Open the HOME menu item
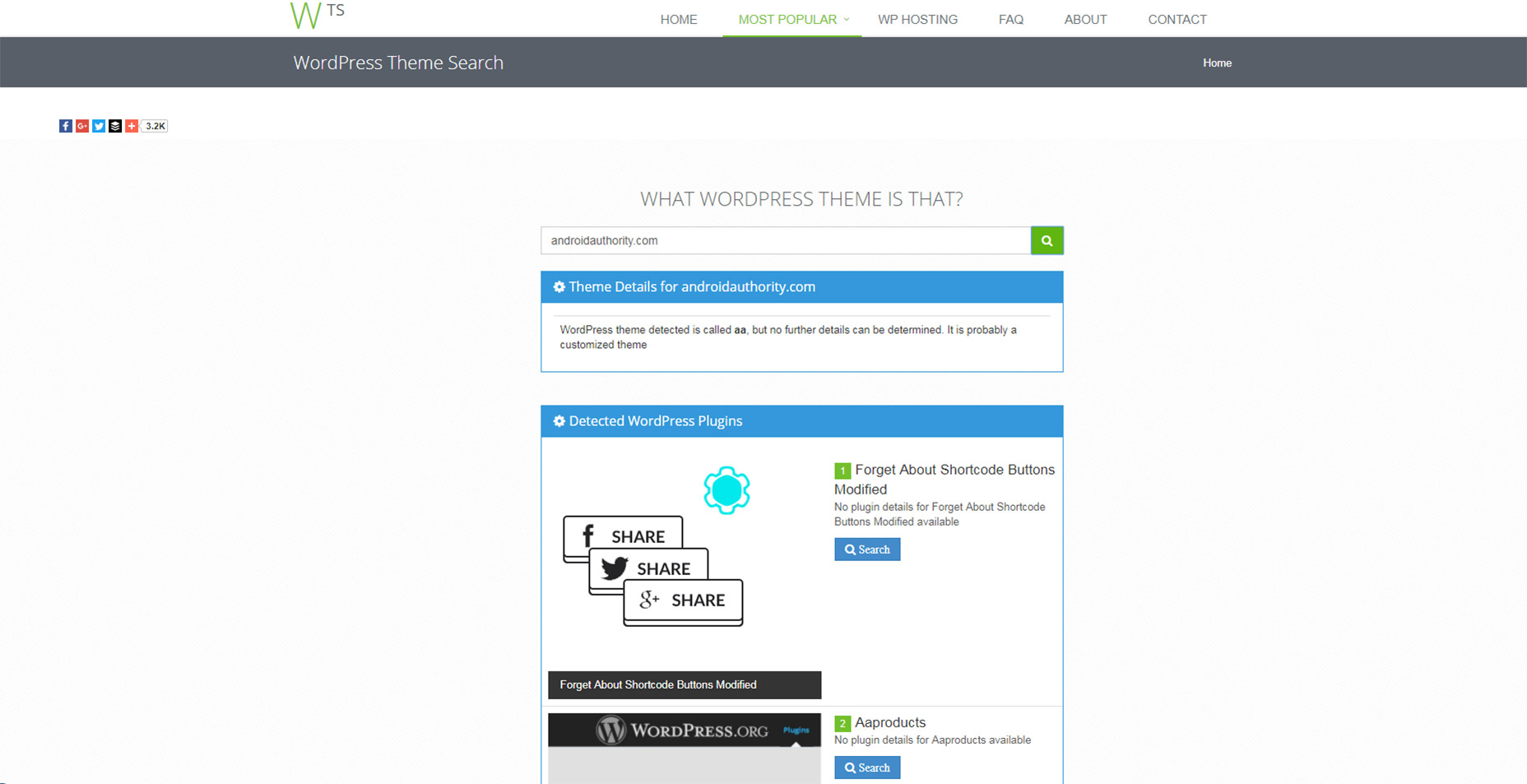This screenshot has height=784, width=1527. [679, 20]
